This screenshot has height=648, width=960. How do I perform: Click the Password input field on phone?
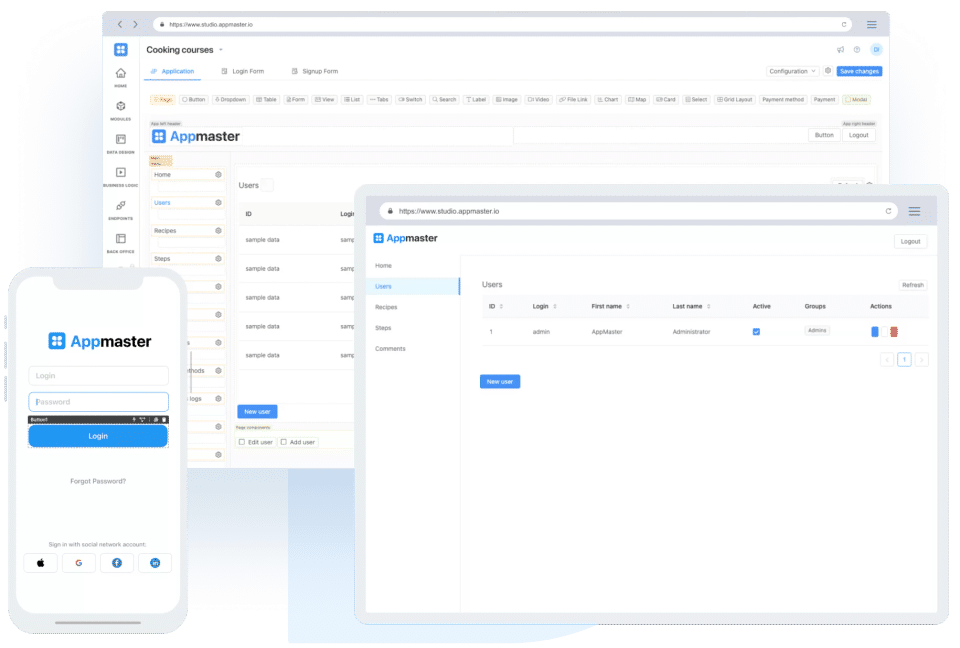coord(99,402)
